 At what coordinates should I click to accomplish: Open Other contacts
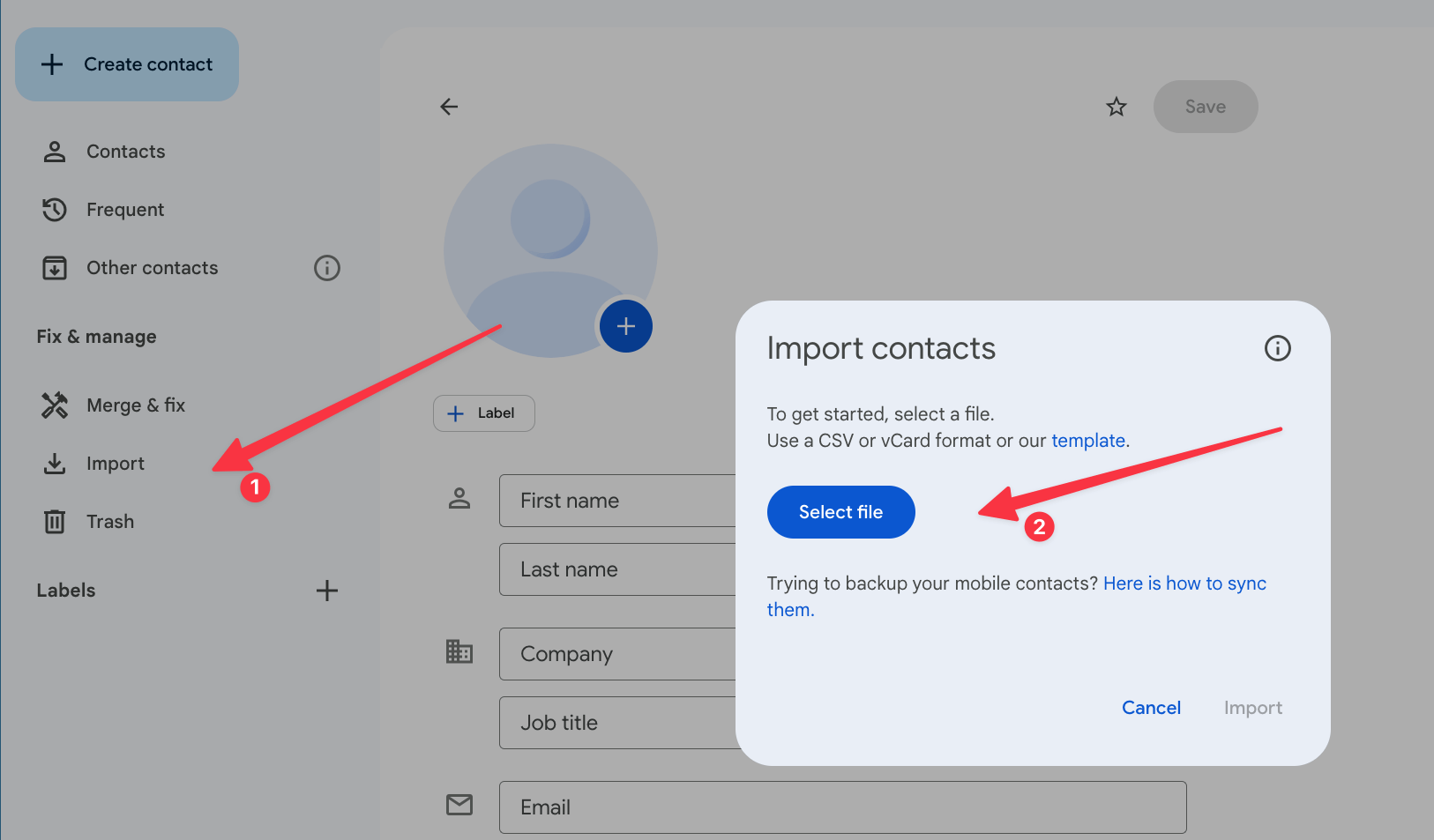(152, 268)
